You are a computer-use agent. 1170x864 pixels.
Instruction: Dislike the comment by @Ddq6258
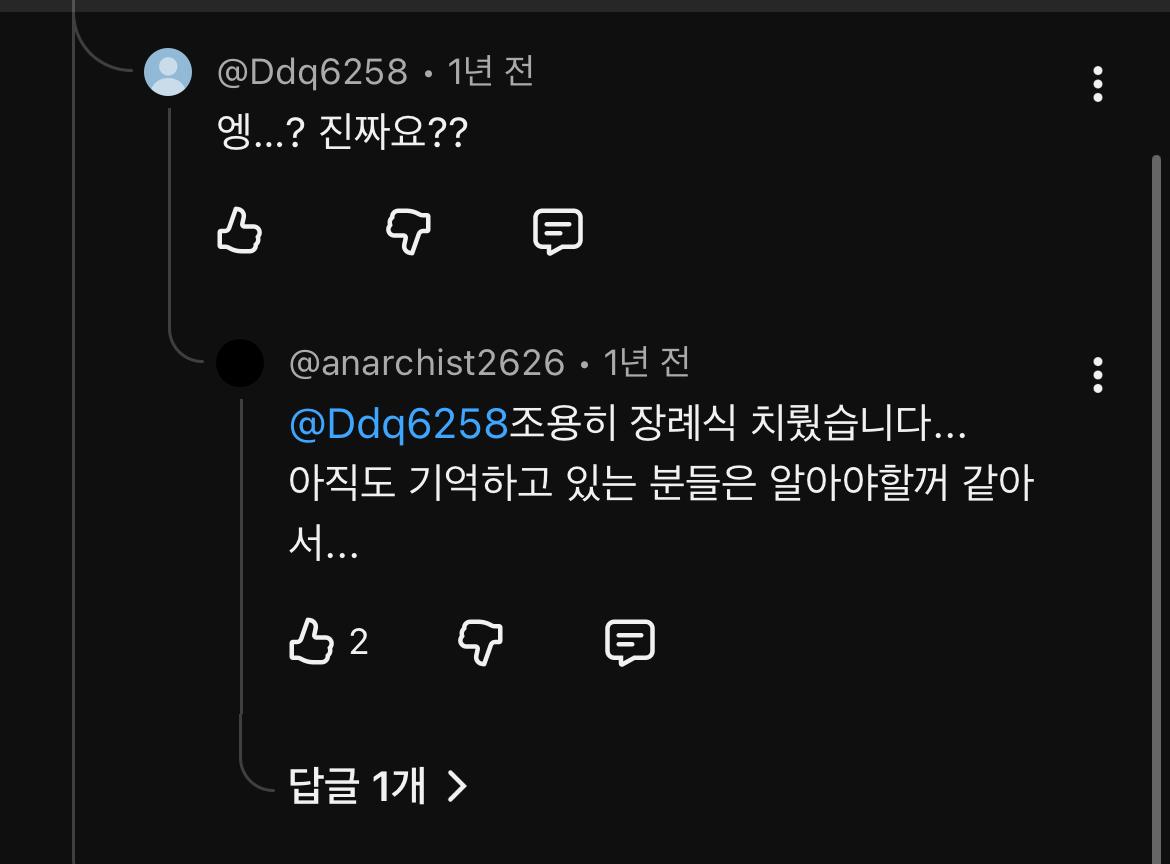click(408, 231)
